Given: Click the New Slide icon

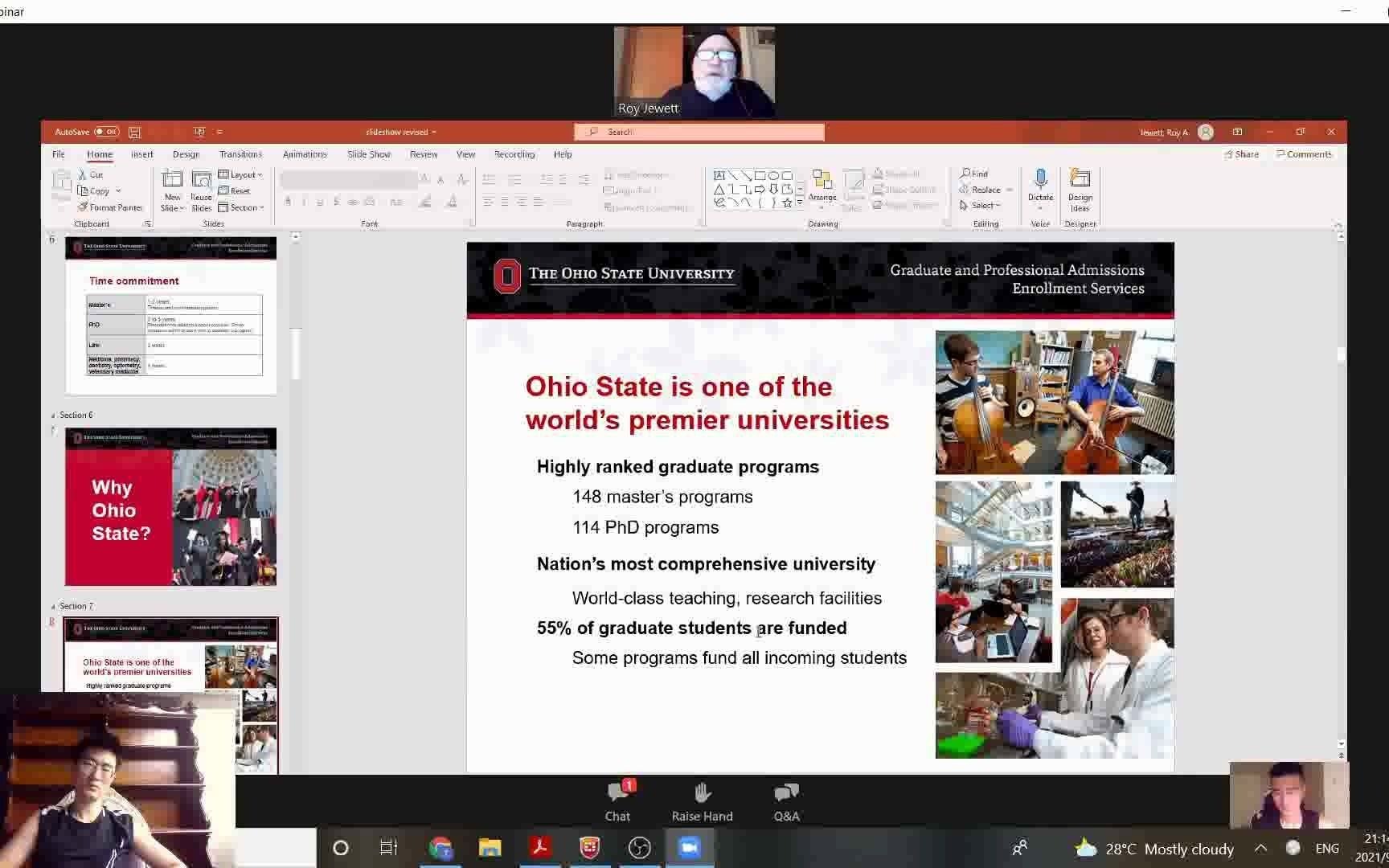Looking at the screenshot, I should click(172, 180).
